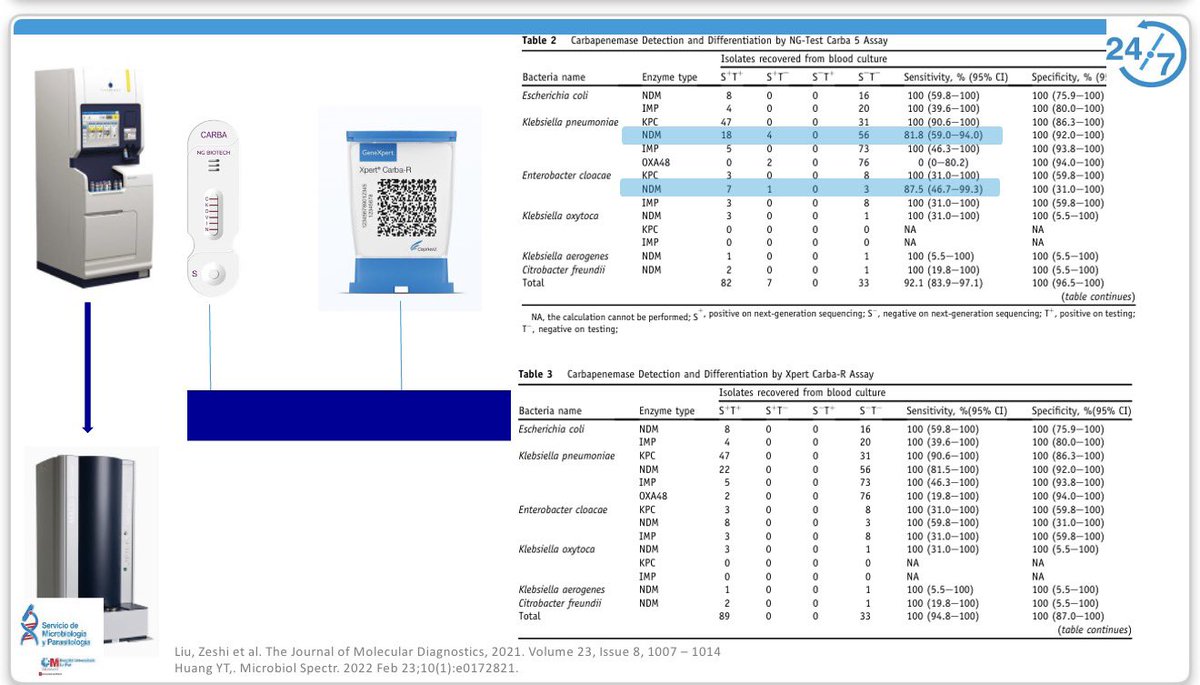Click Klebsiella pneumoniae in Table 3
The width and height of the screenshot is (1200, 685).
(x=567, y=456)
